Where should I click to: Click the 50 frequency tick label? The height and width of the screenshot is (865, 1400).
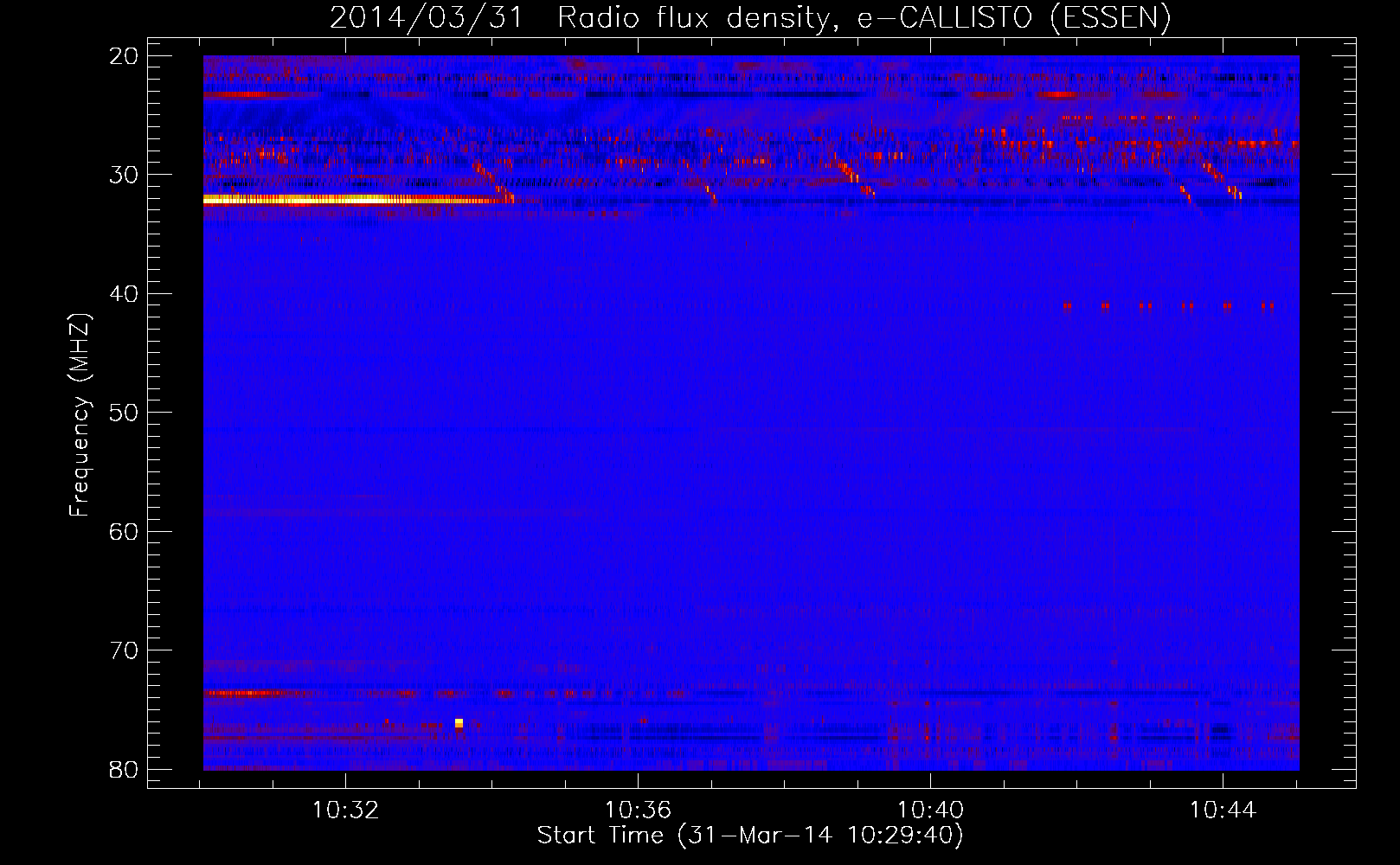[x=125, y=413]
